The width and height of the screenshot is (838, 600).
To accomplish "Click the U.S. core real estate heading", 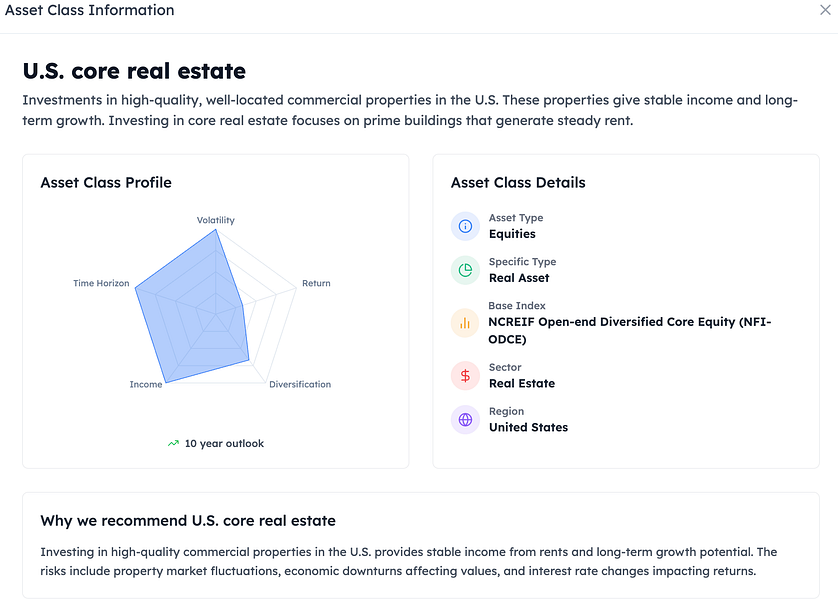I will (x=134, y=71).
